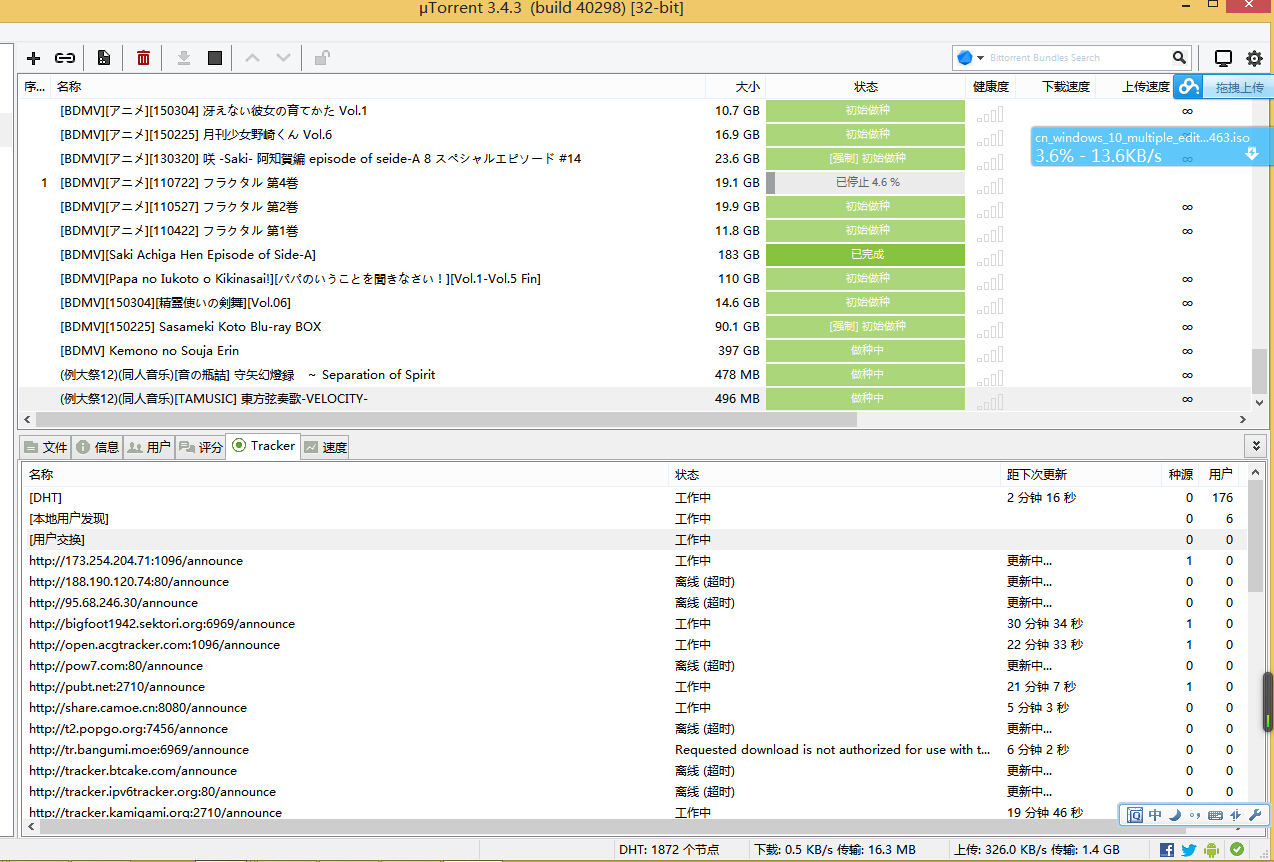Click in the Bittorrent Bundles Search field

[1075, 58]
